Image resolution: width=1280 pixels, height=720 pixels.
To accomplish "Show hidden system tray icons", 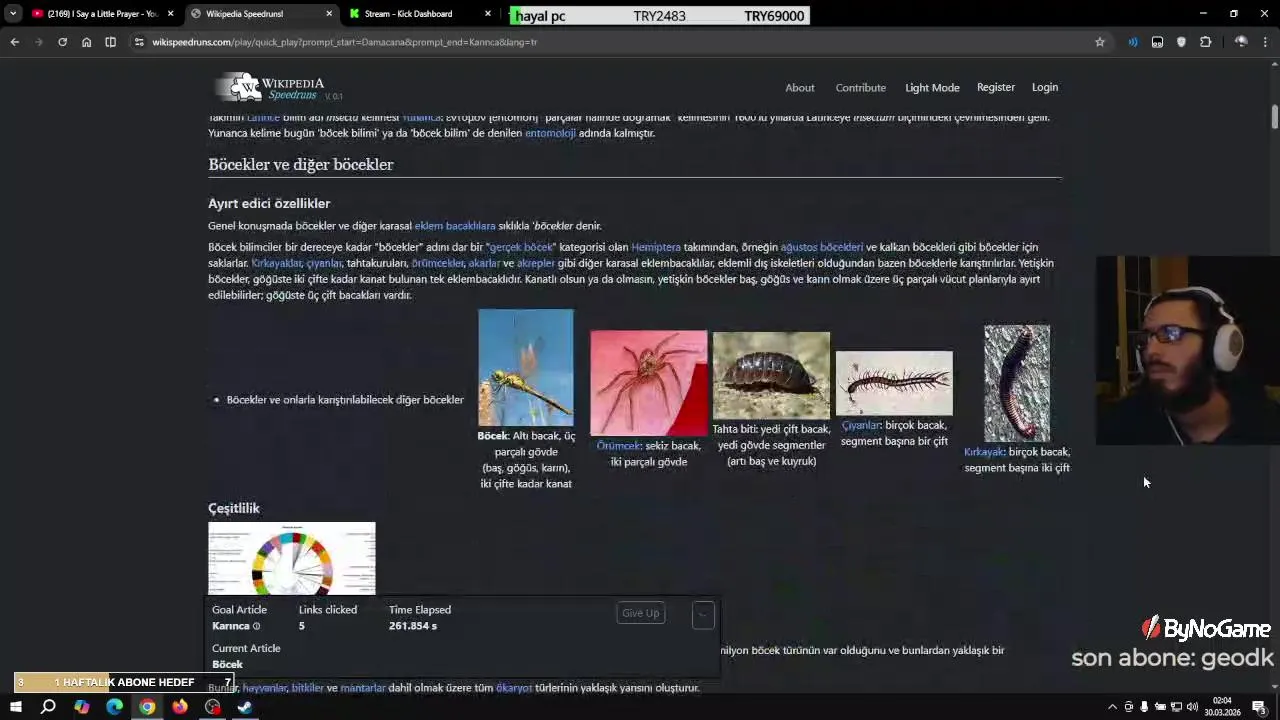I will point(1112,707).
